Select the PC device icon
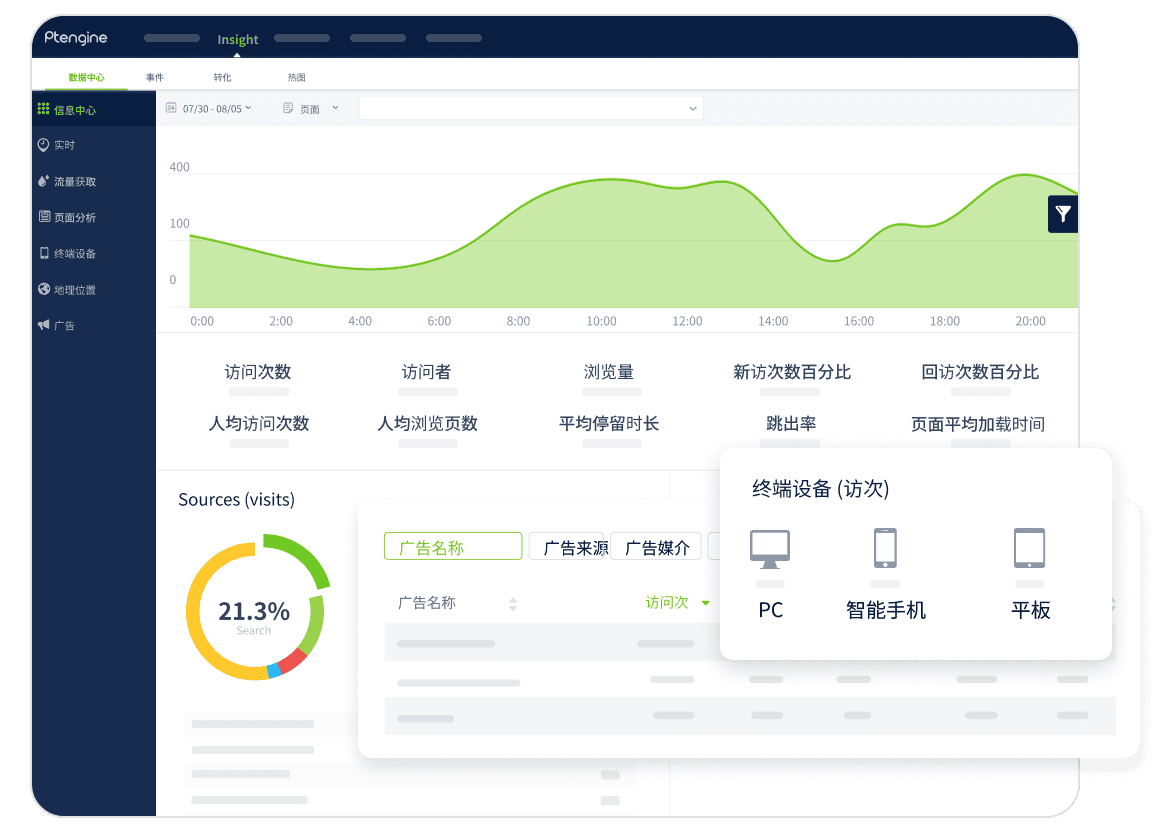Viewport: 1160px width, 840px height. [769, 548]
